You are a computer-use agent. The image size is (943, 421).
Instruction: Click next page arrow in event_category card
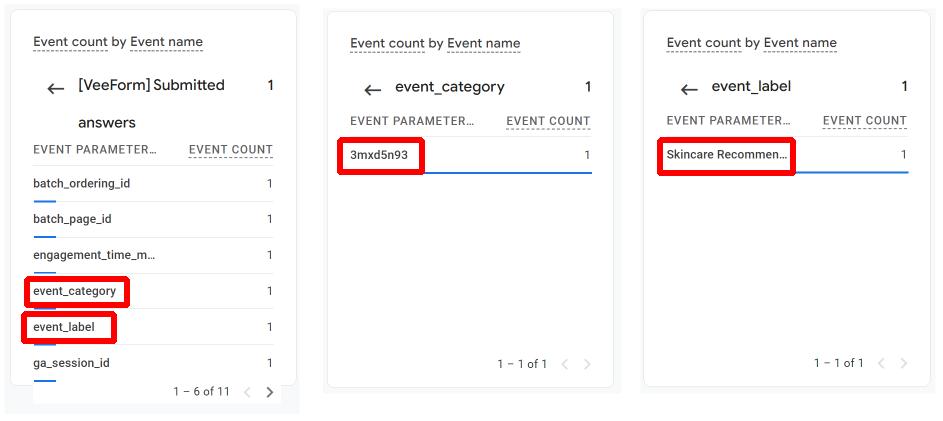click(587, 364)
